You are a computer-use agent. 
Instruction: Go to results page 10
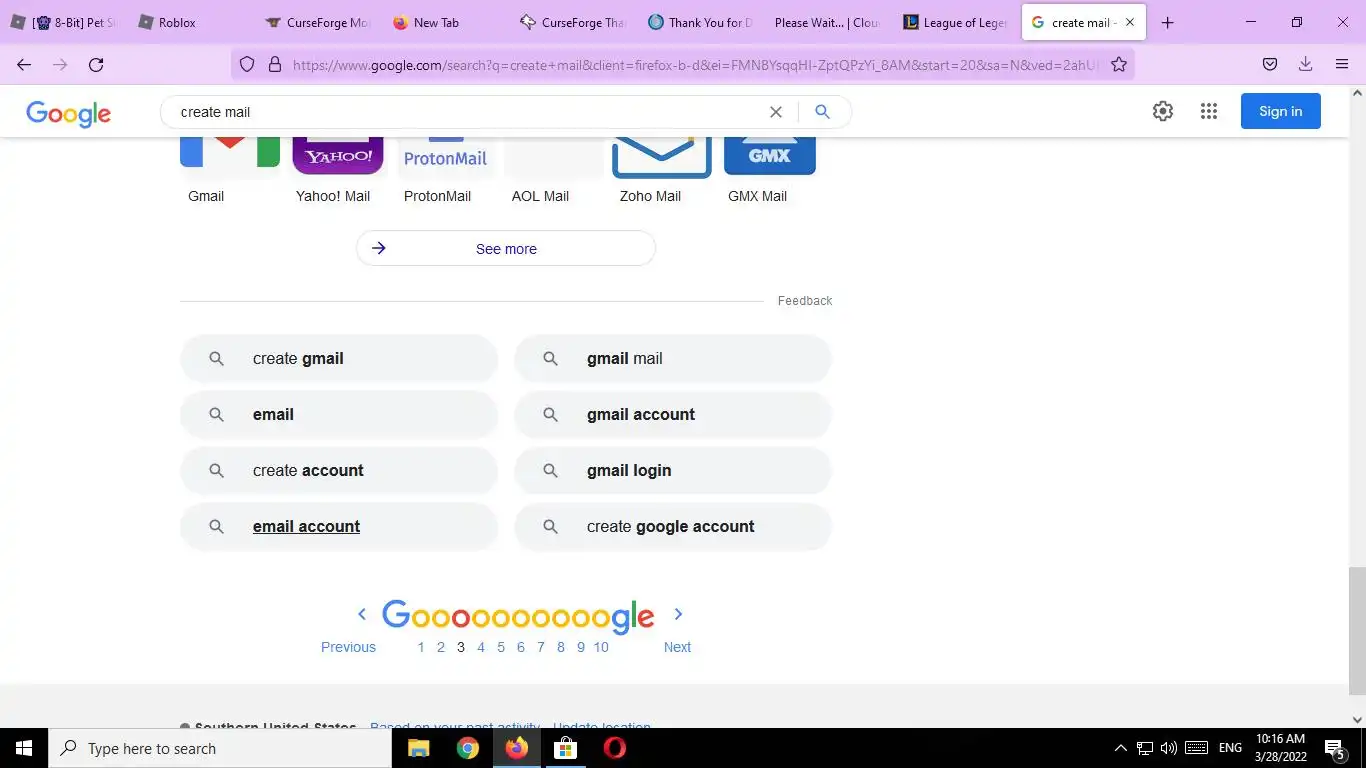click(601, 647)
